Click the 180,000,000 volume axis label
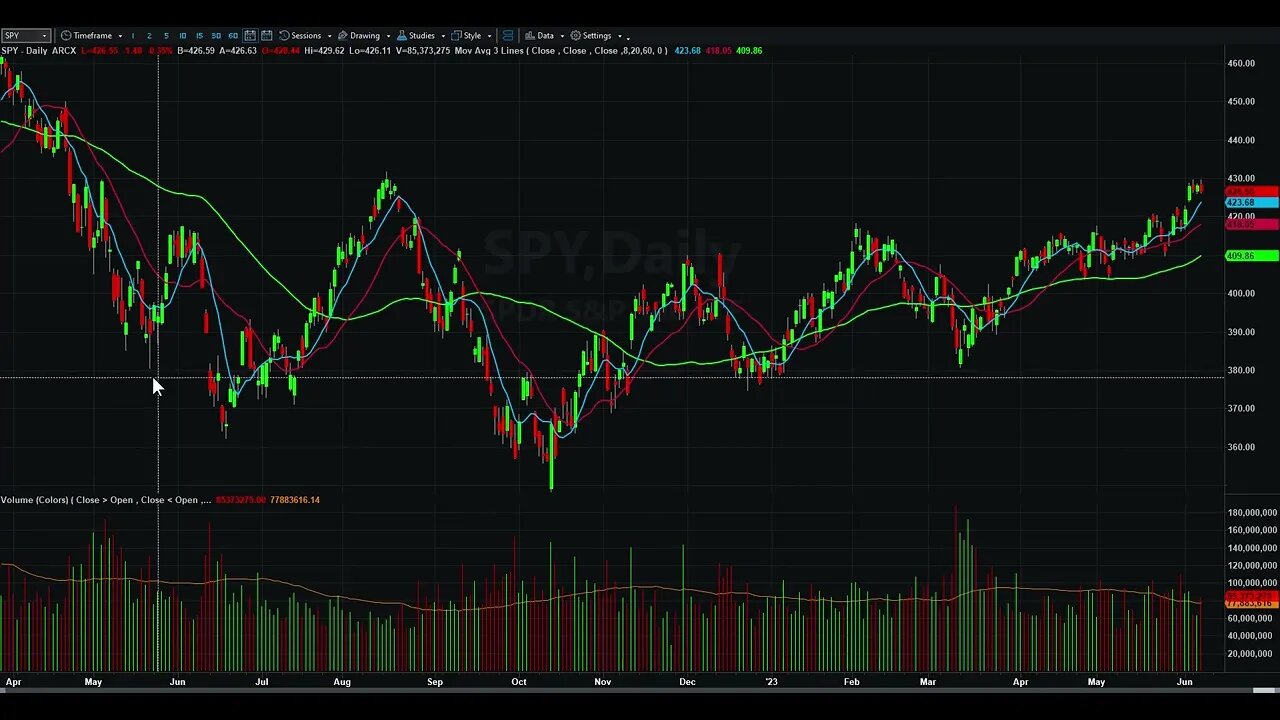Viewport: 1280px width, 720px height. point(1251,513)
